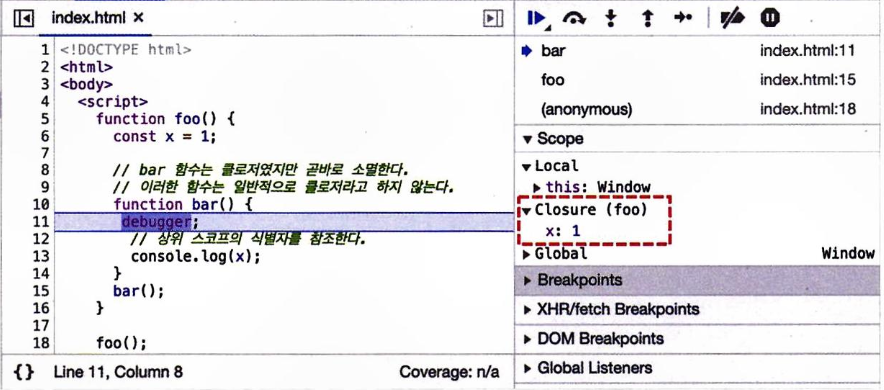
Task: Collapse the Scope section
Action: (527, 139)
